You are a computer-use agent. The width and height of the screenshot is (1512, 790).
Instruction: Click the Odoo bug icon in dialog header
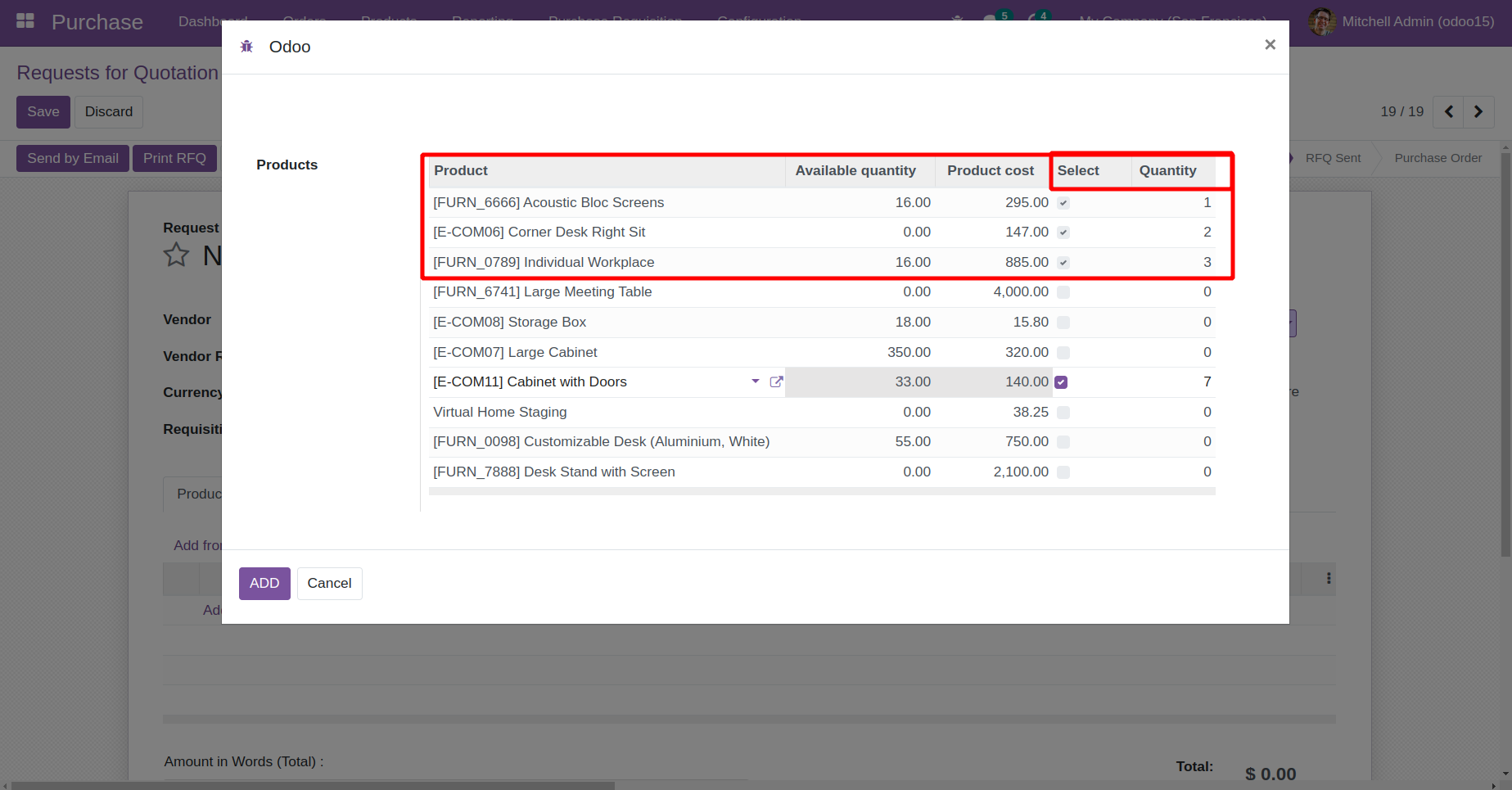(246, 47)
